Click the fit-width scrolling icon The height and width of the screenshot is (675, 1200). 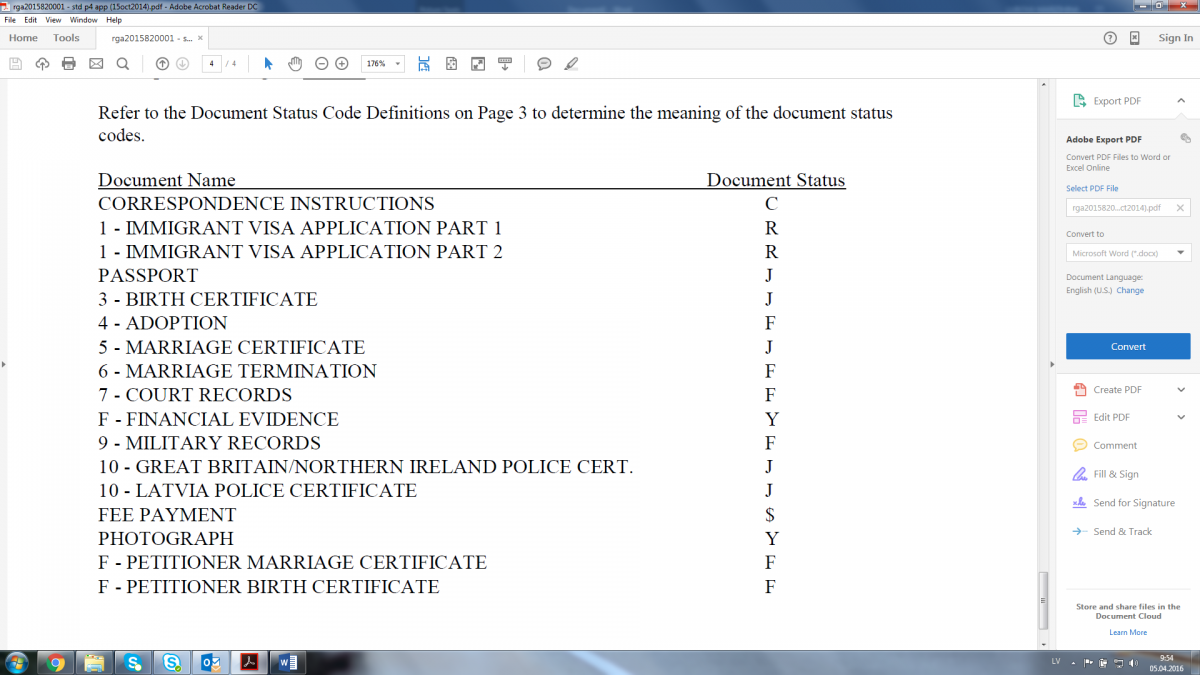coord(424,64)
